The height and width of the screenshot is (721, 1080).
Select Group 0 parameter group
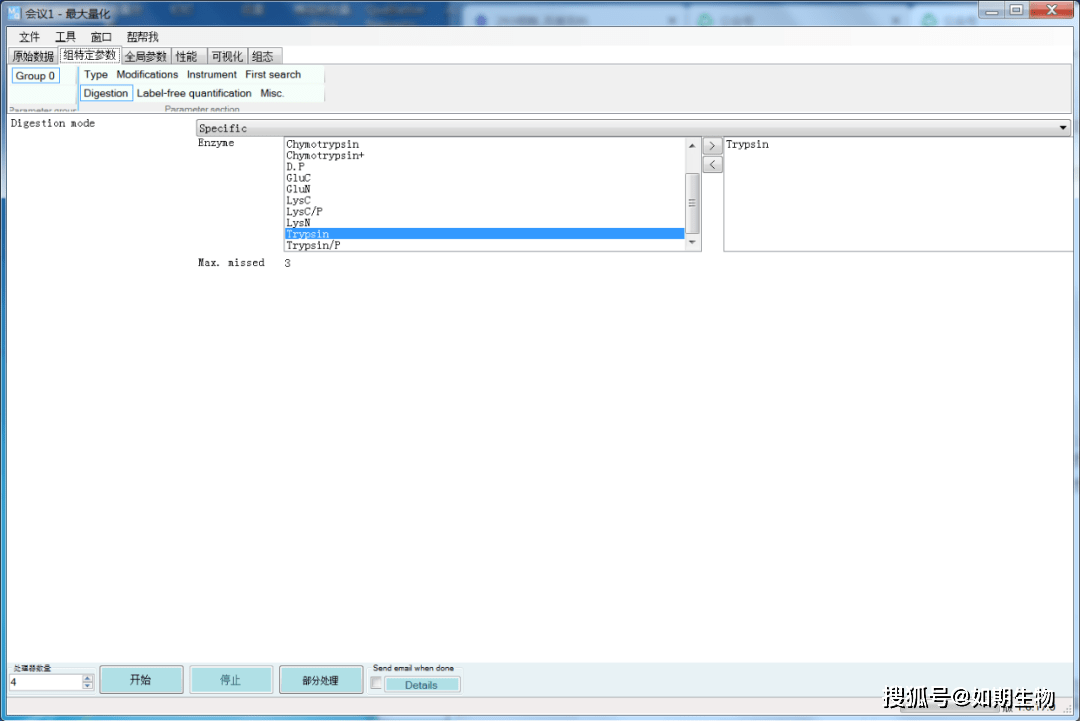(x=35, y=76)
